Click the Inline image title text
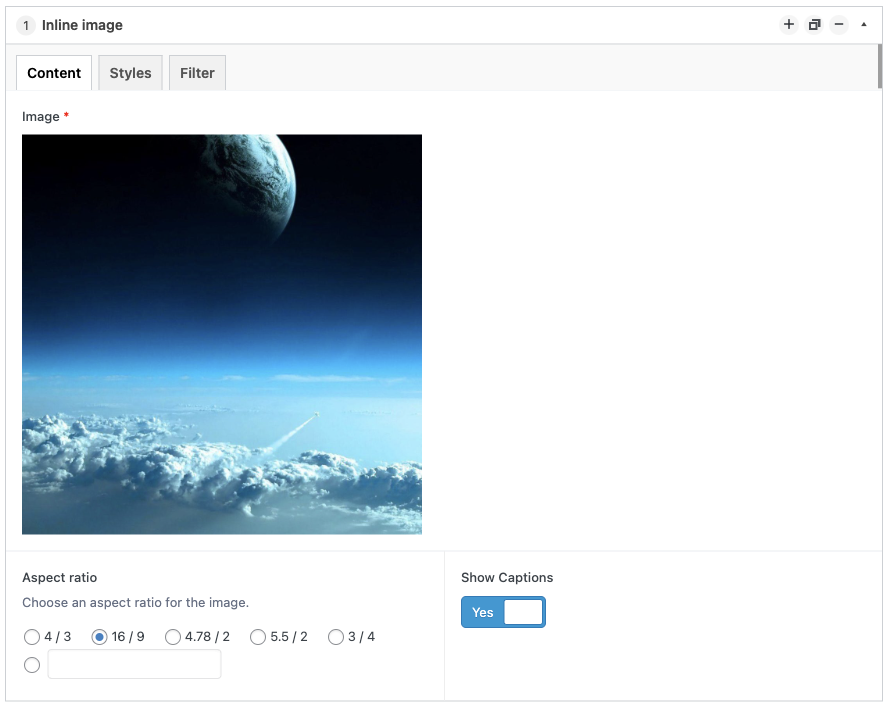 (x=82, y=25)
